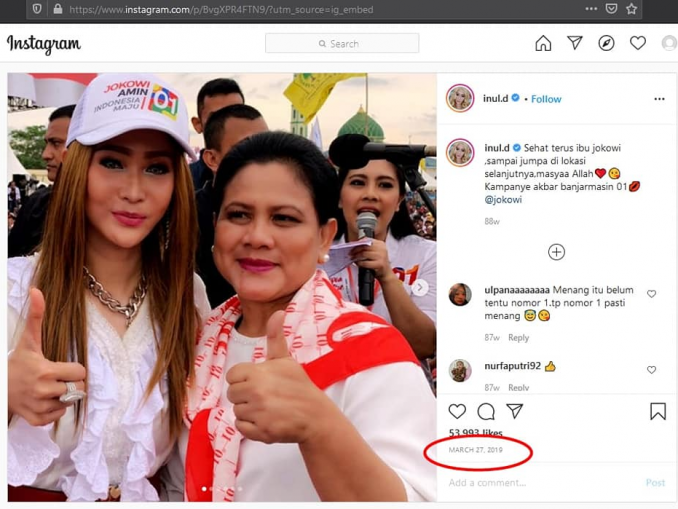The height and width of the screenshot is (509, 678).
Task: Load more comments plus button
Action: 556,252
